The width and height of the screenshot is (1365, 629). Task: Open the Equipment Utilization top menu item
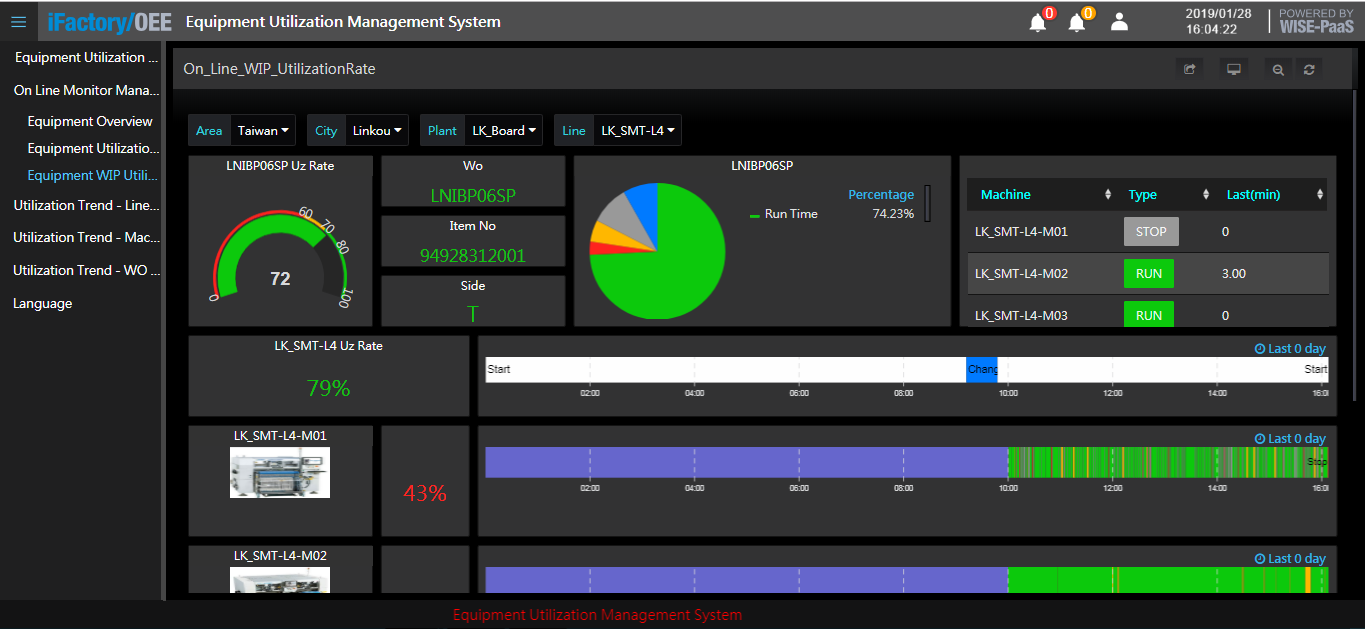pyautogui.click(x=86, y=58)
